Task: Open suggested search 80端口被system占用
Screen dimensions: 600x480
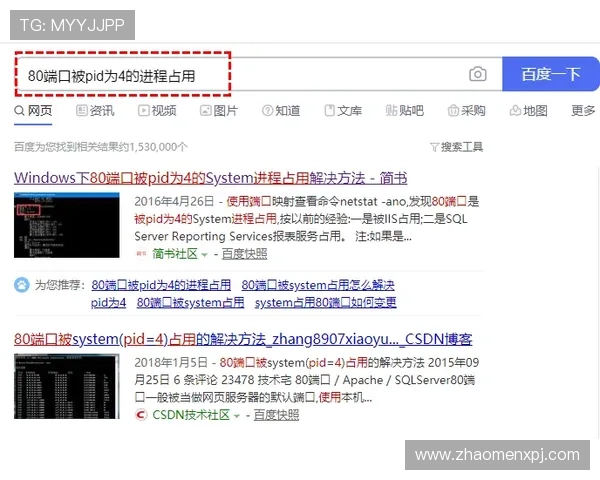Action: tap(191, 303)
